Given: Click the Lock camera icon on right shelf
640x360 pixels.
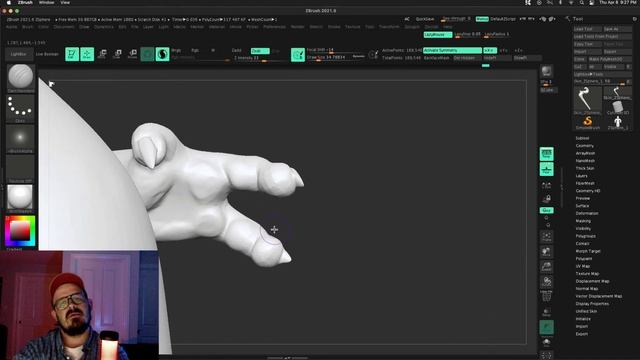Looking at the screenshot, I should pyautogui.click(x=547, y=199).
